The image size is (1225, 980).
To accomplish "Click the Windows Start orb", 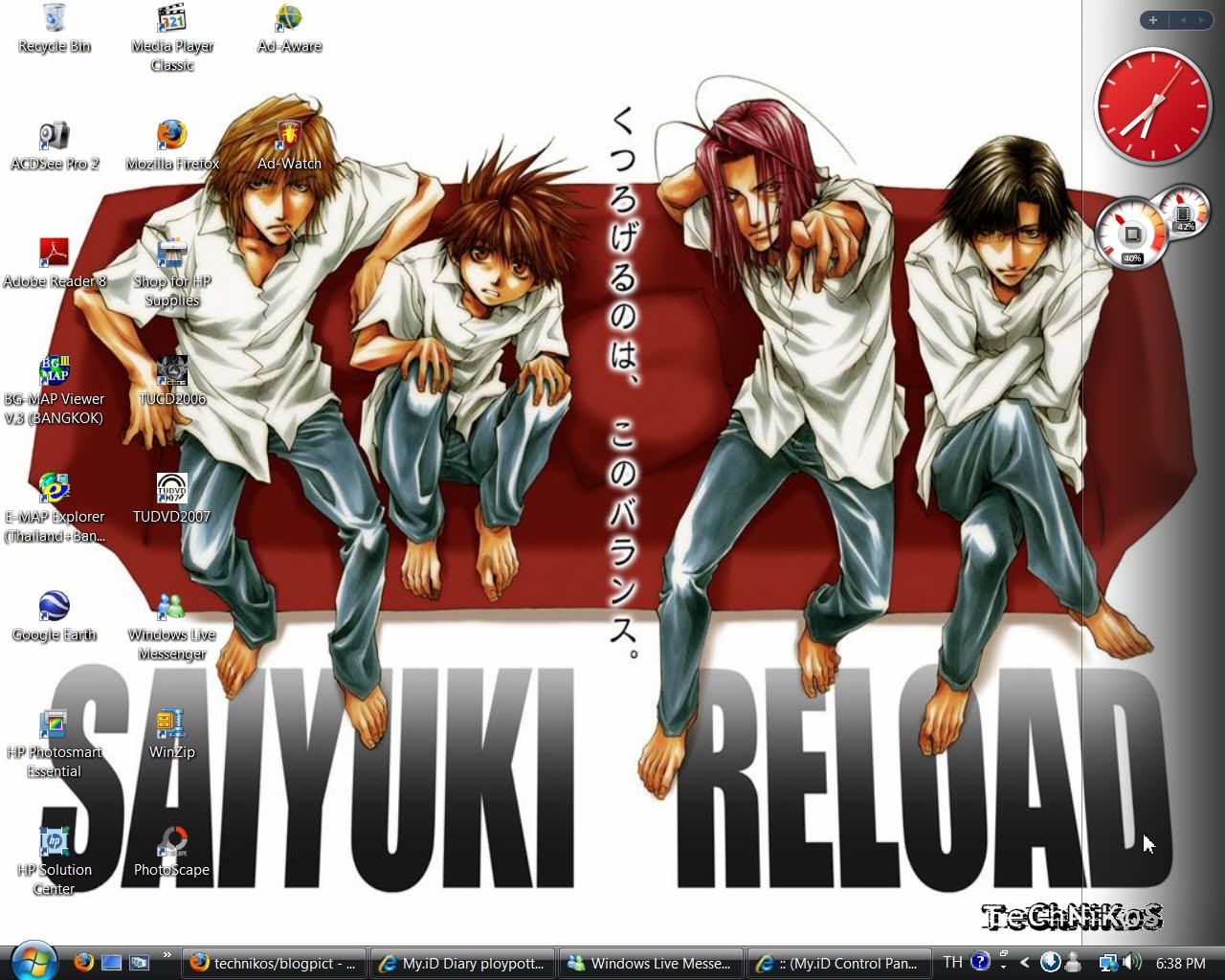I will click(34, 961).
